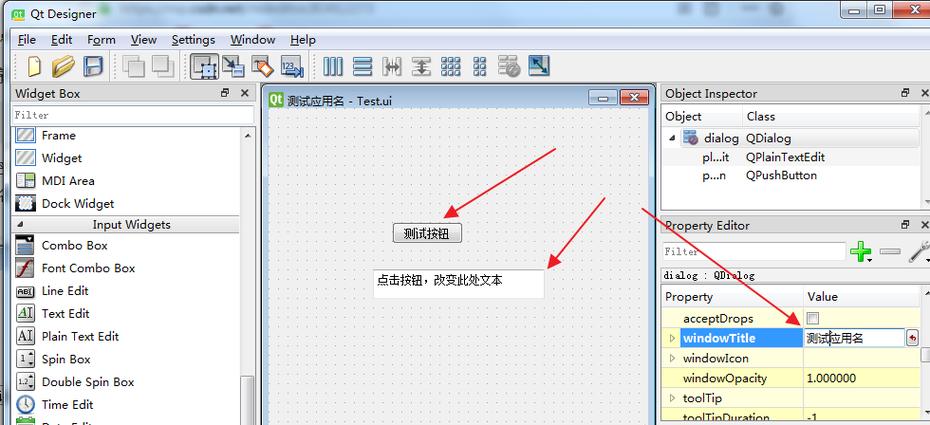Close the Widget Box panel
Image resolution: width=930 pixels, height=425 pixels.
tap(244, 93)
